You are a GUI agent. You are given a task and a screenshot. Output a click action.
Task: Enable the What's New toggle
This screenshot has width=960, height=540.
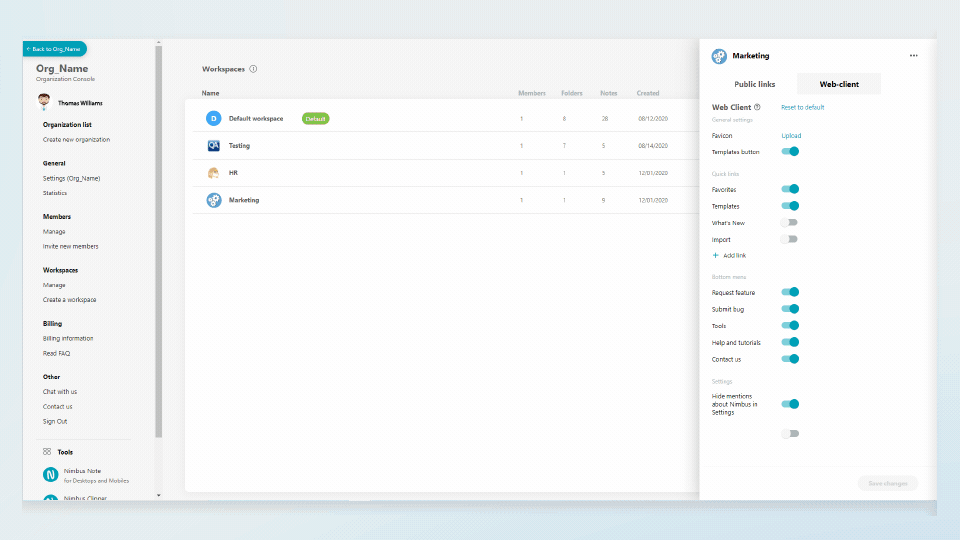[x=789, y=223]
